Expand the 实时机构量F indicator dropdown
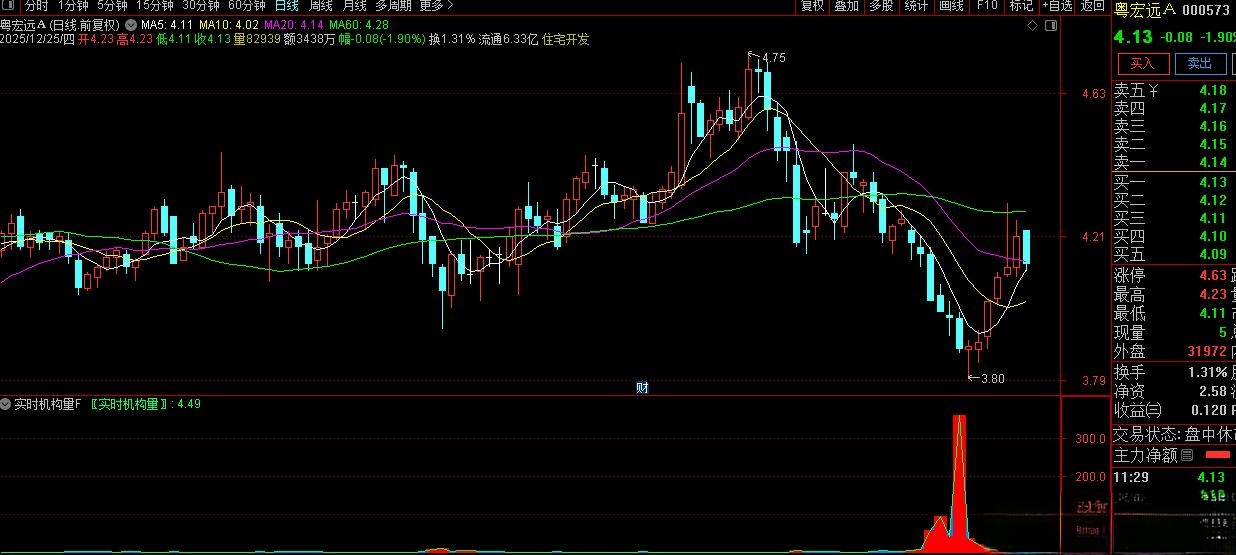Viewport: 1236px width, 555px height. point(6,404)
